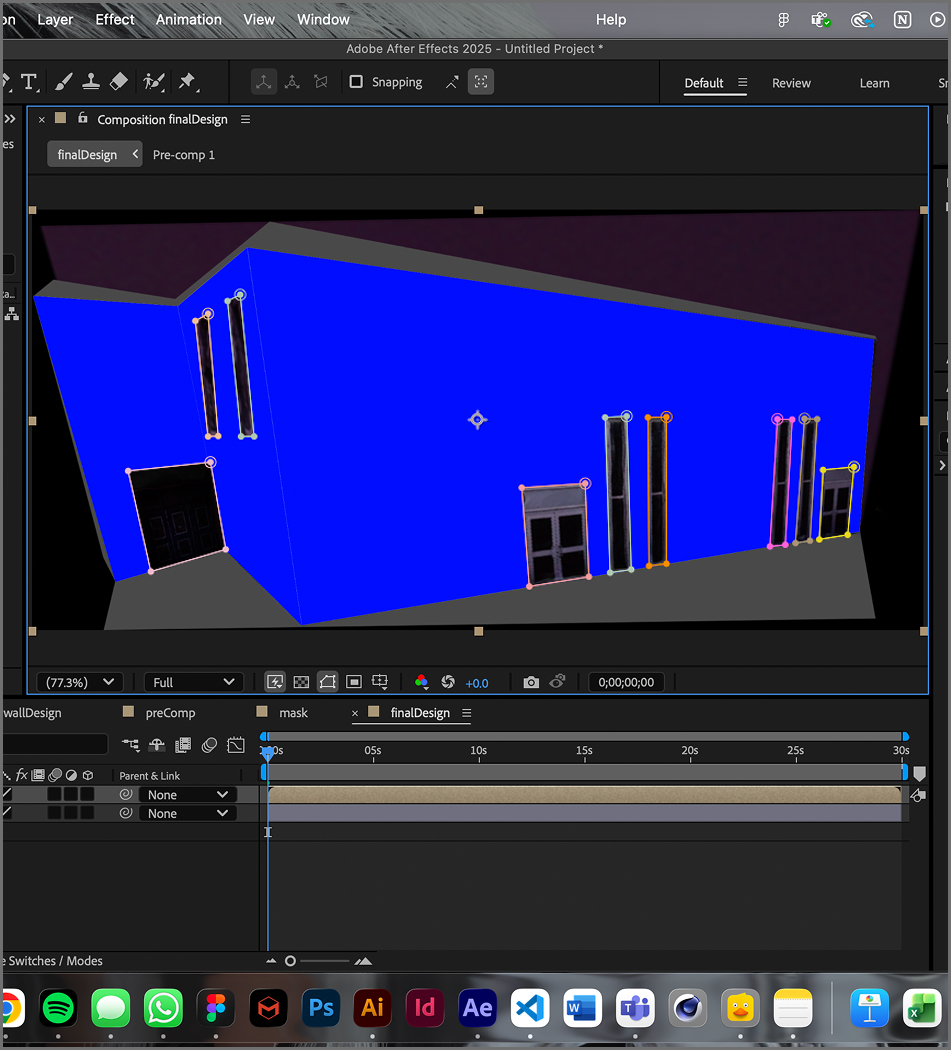The image size is (951, 1050).
Task: Switch to the Learn workspace
Action: (x=874, y=83)
